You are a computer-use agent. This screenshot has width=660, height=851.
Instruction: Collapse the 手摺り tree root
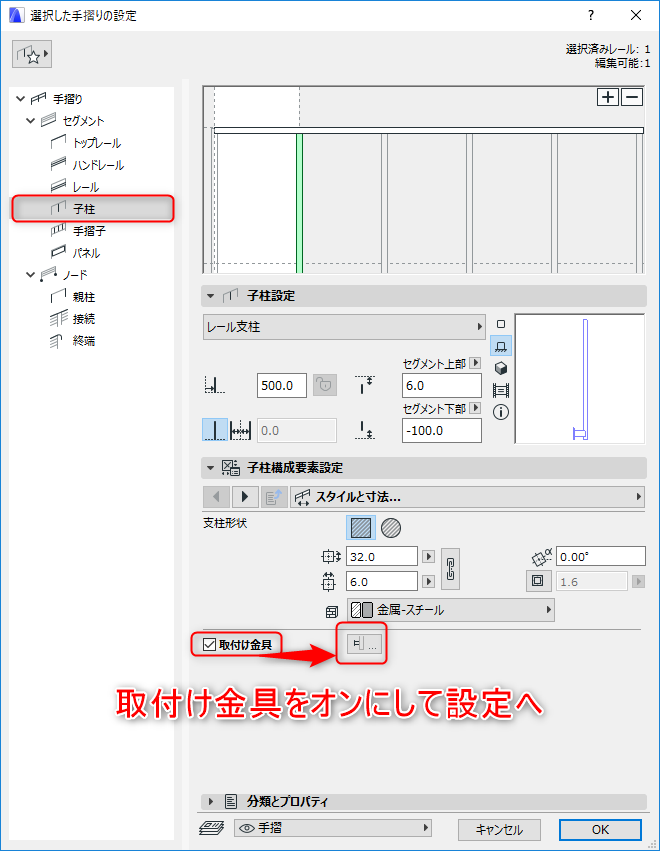pos(21,99)
